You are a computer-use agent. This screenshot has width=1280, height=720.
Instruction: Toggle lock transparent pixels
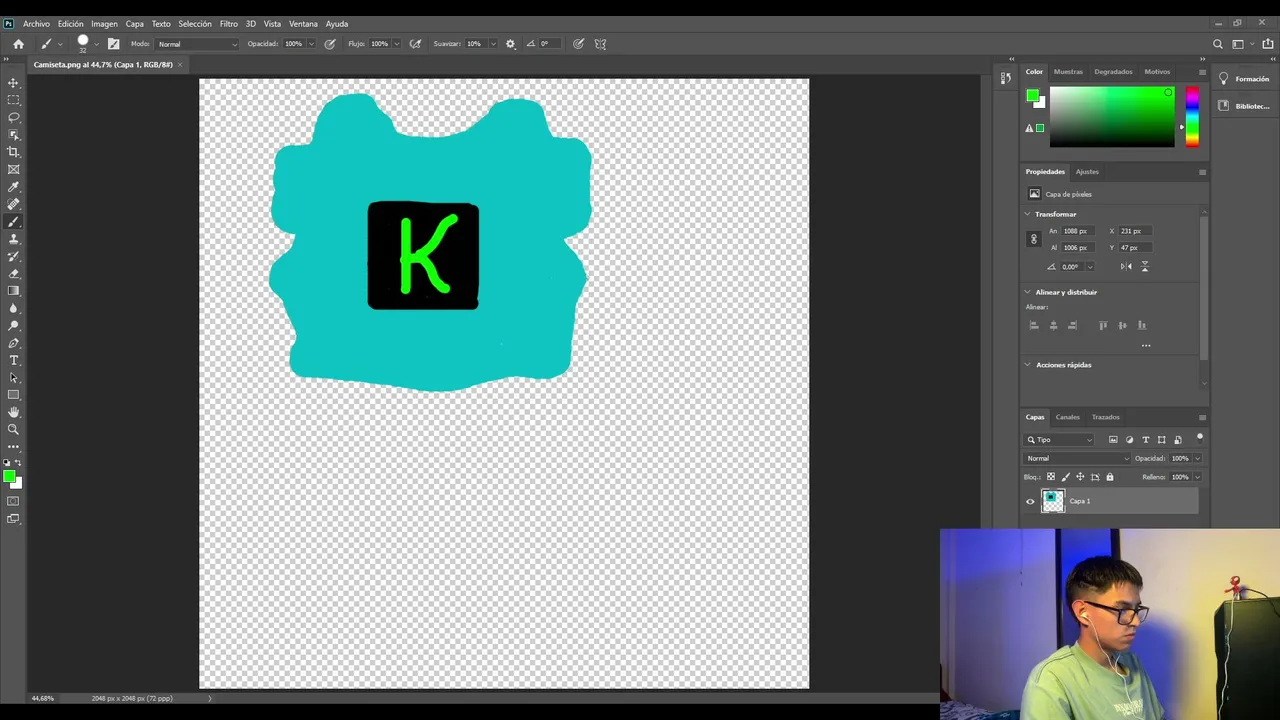[1050, 477]
